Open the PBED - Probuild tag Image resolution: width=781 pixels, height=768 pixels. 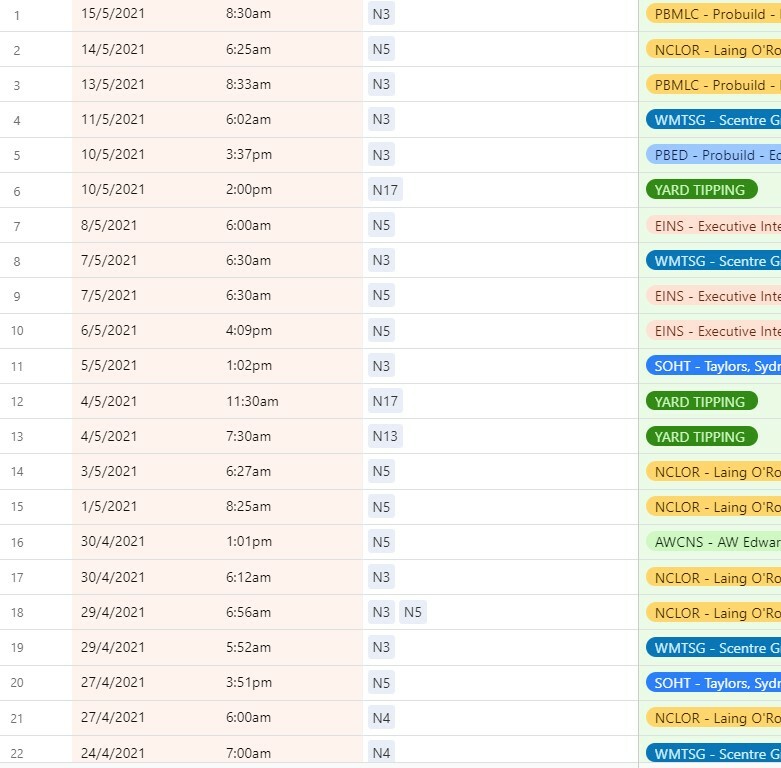pyautogui.click(x=713, y=155)
